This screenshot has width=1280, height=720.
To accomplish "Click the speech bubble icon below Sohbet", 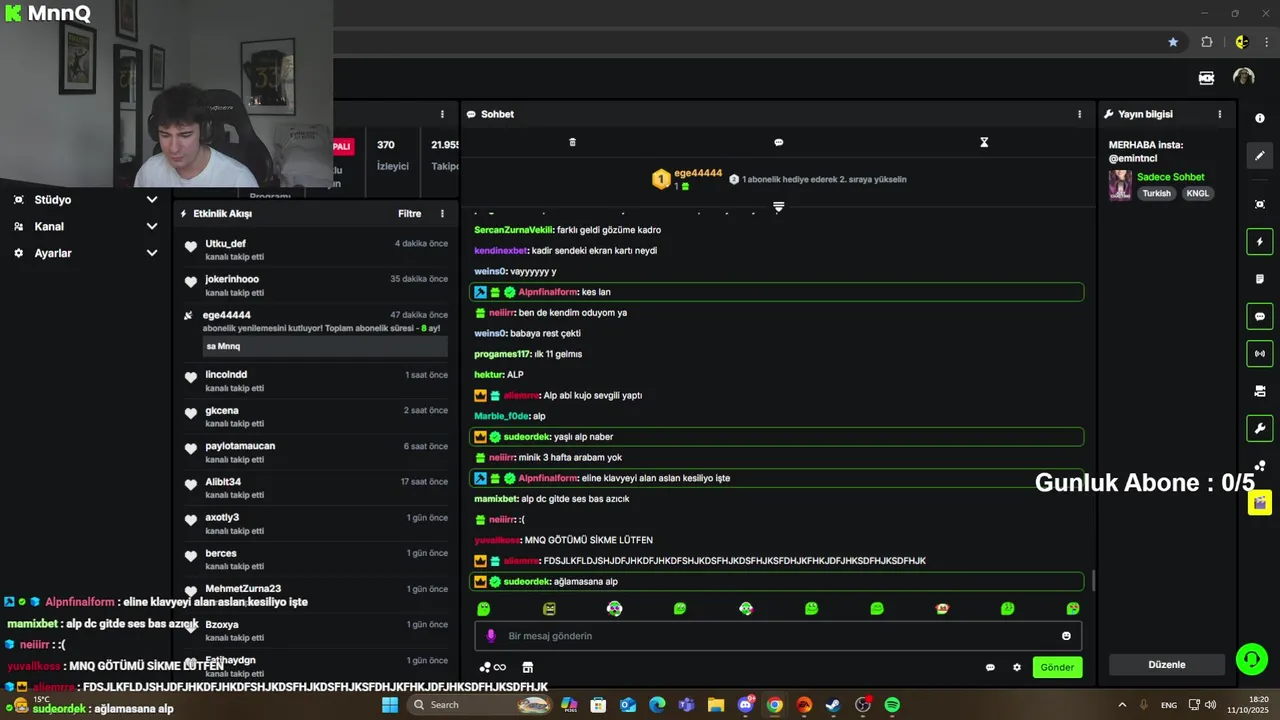I will coord(778,142).
